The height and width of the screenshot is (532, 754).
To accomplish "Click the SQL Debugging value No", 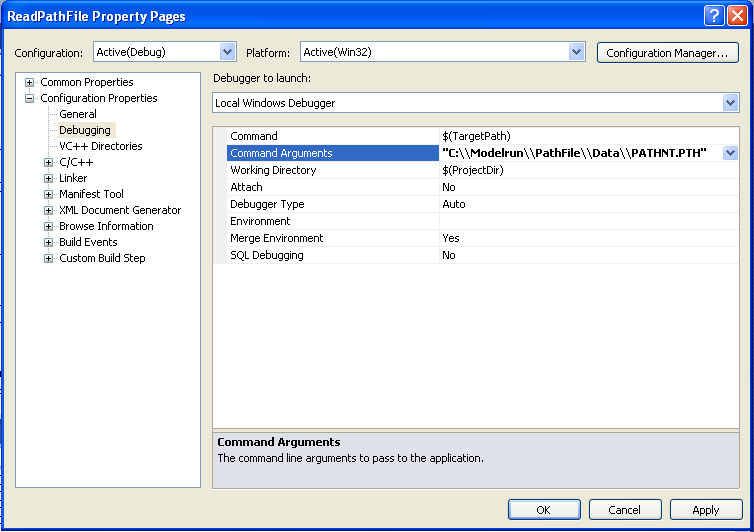I will [x=449, y=255].
